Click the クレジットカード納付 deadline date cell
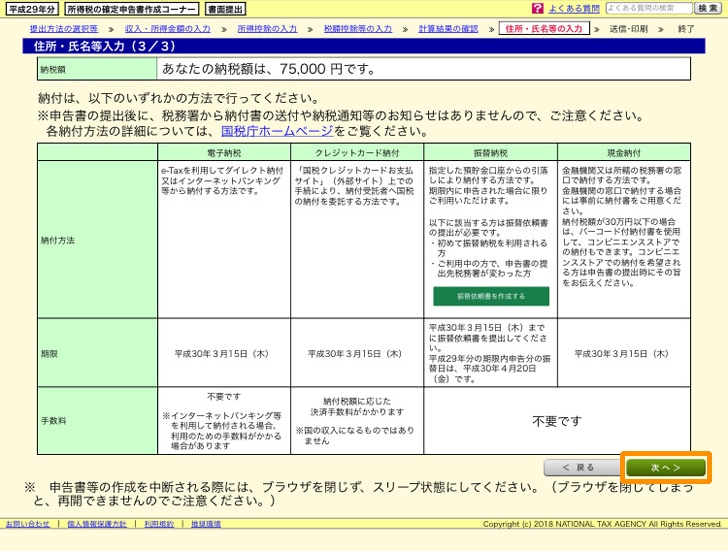Viewport: 728px width, 551px height. coord(357,353)
